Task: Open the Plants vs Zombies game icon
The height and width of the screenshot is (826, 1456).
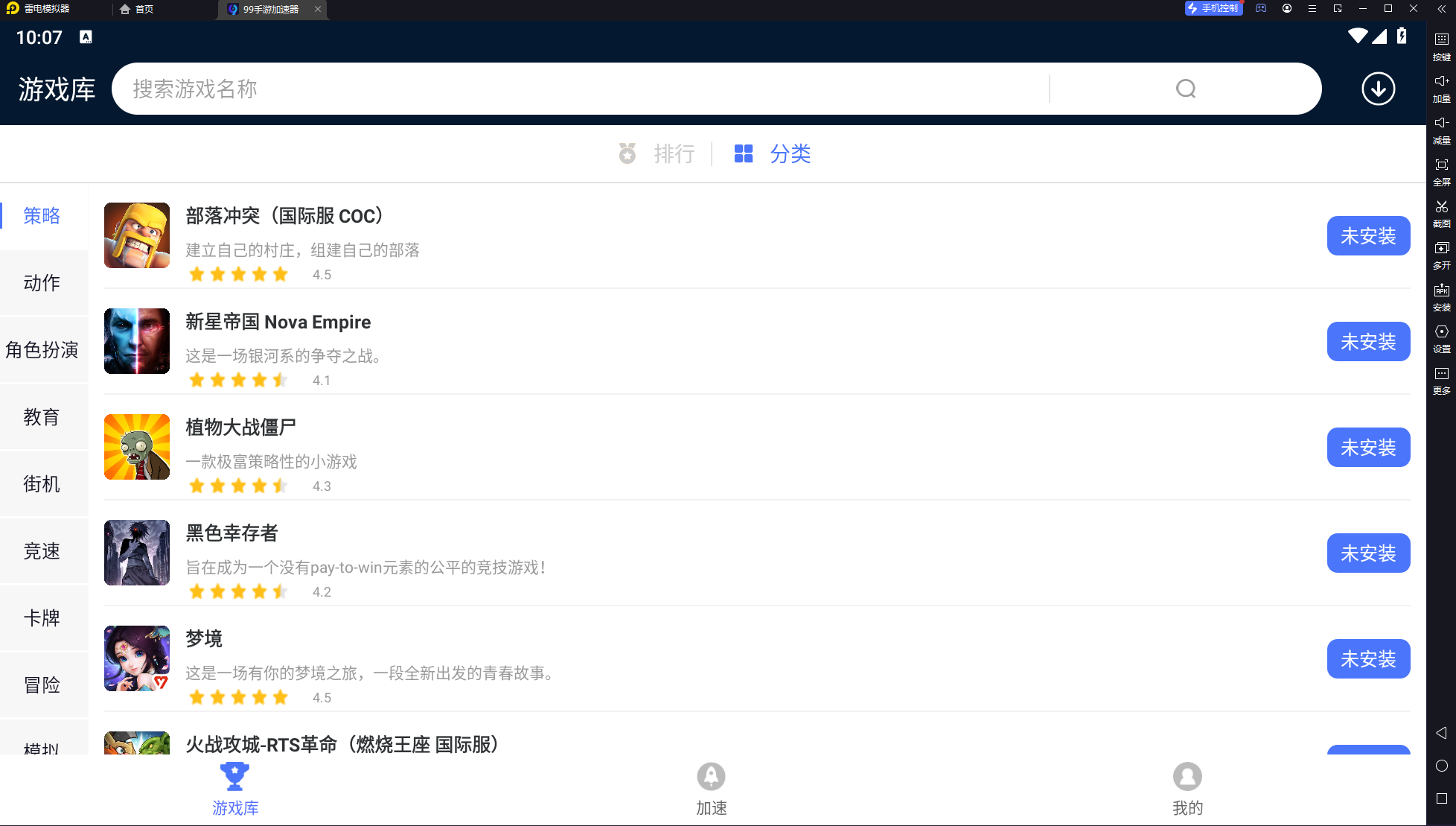Action: coord(137,447)
